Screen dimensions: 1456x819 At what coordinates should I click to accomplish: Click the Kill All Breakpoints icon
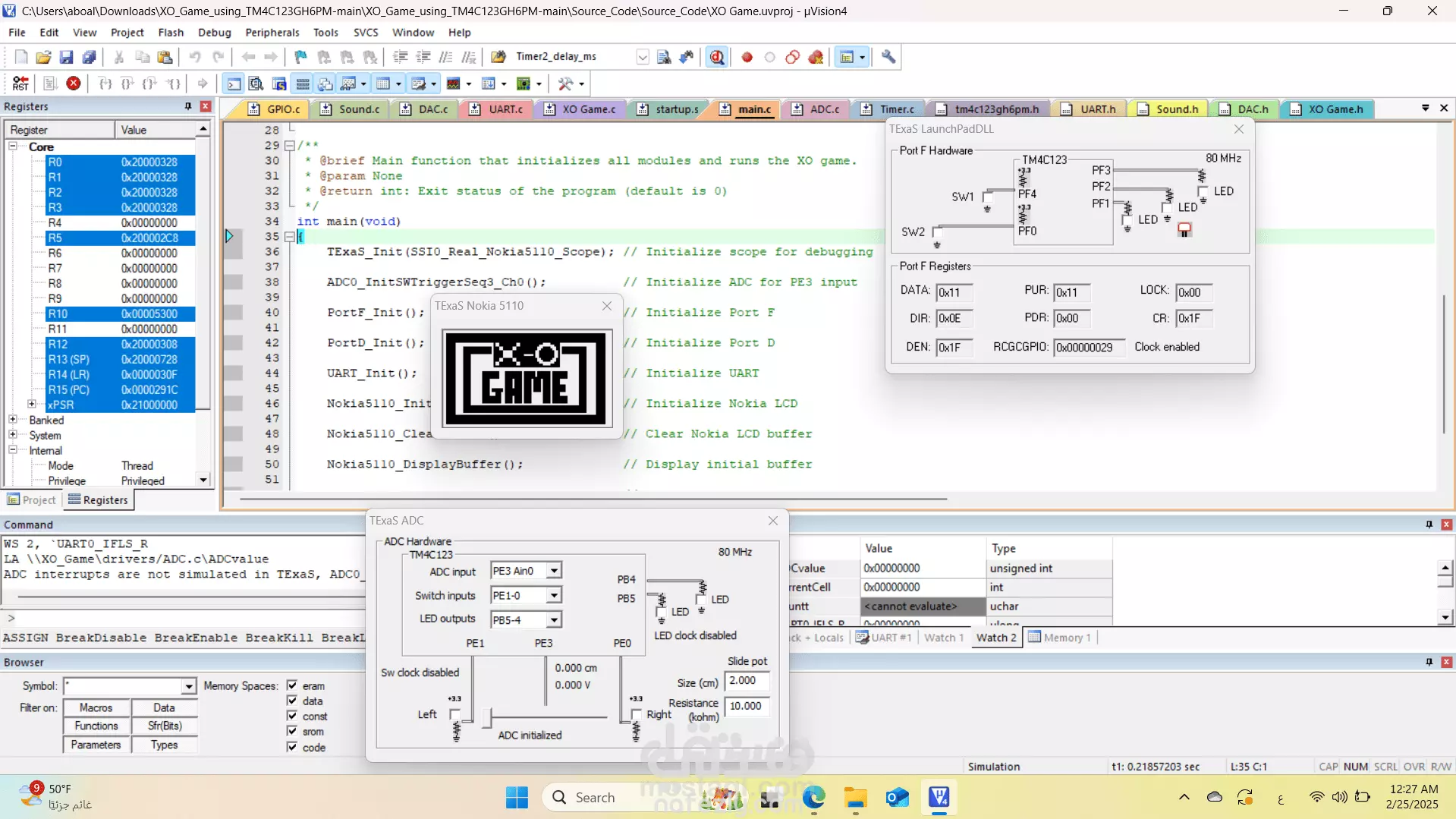pos(816,57)
